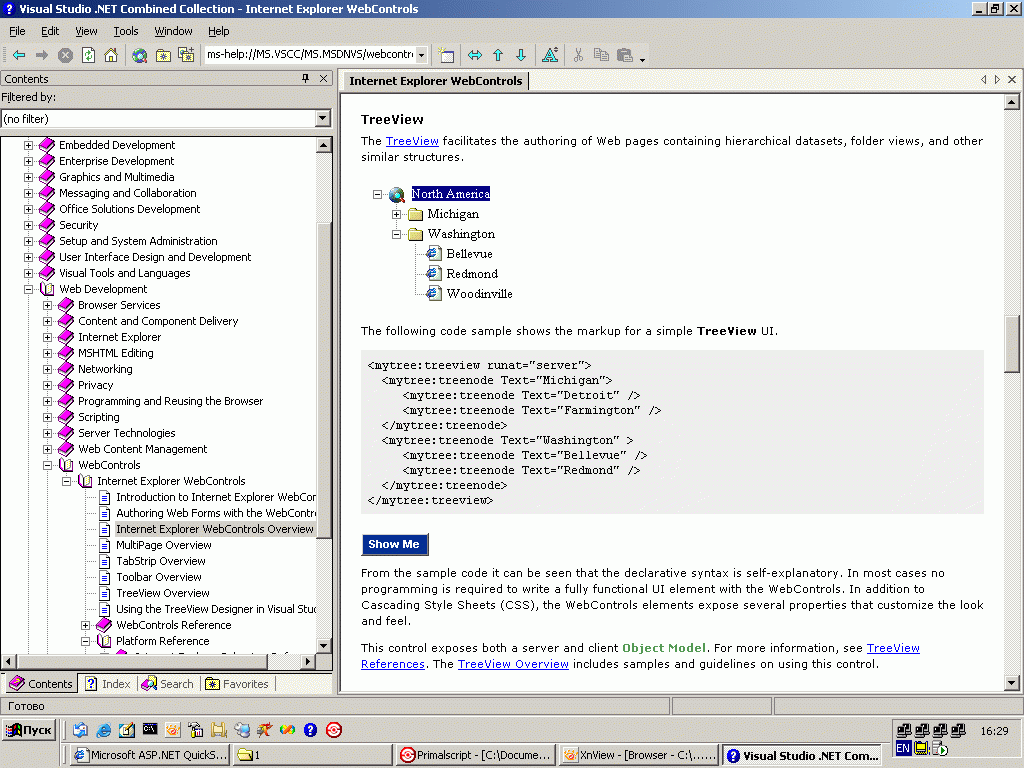The width and height of the screenshot is (1024, 768).
Task: Open the web search globe icon
Action: (x=139, y=56)
